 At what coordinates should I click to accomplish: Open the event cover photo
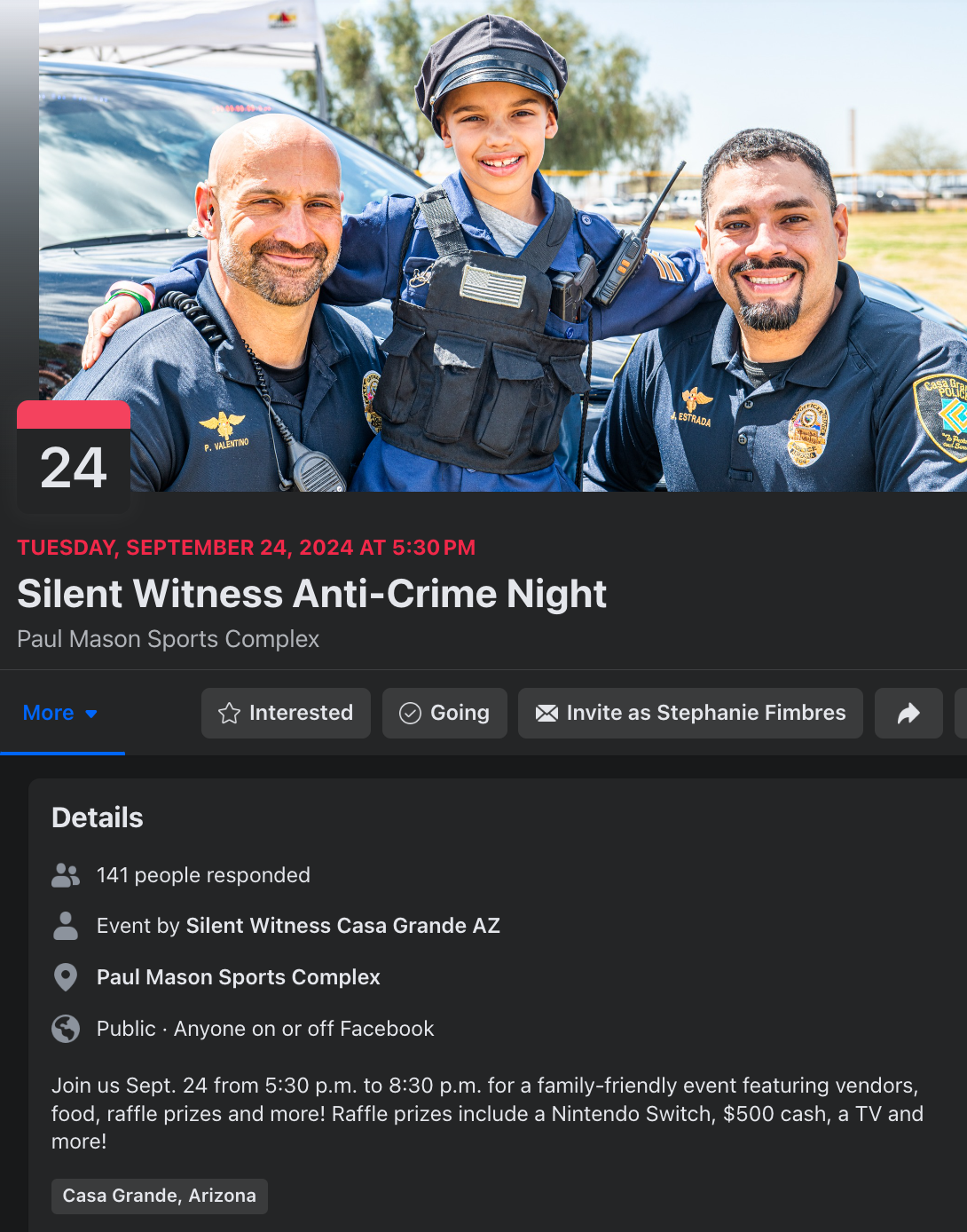[503, 246]
